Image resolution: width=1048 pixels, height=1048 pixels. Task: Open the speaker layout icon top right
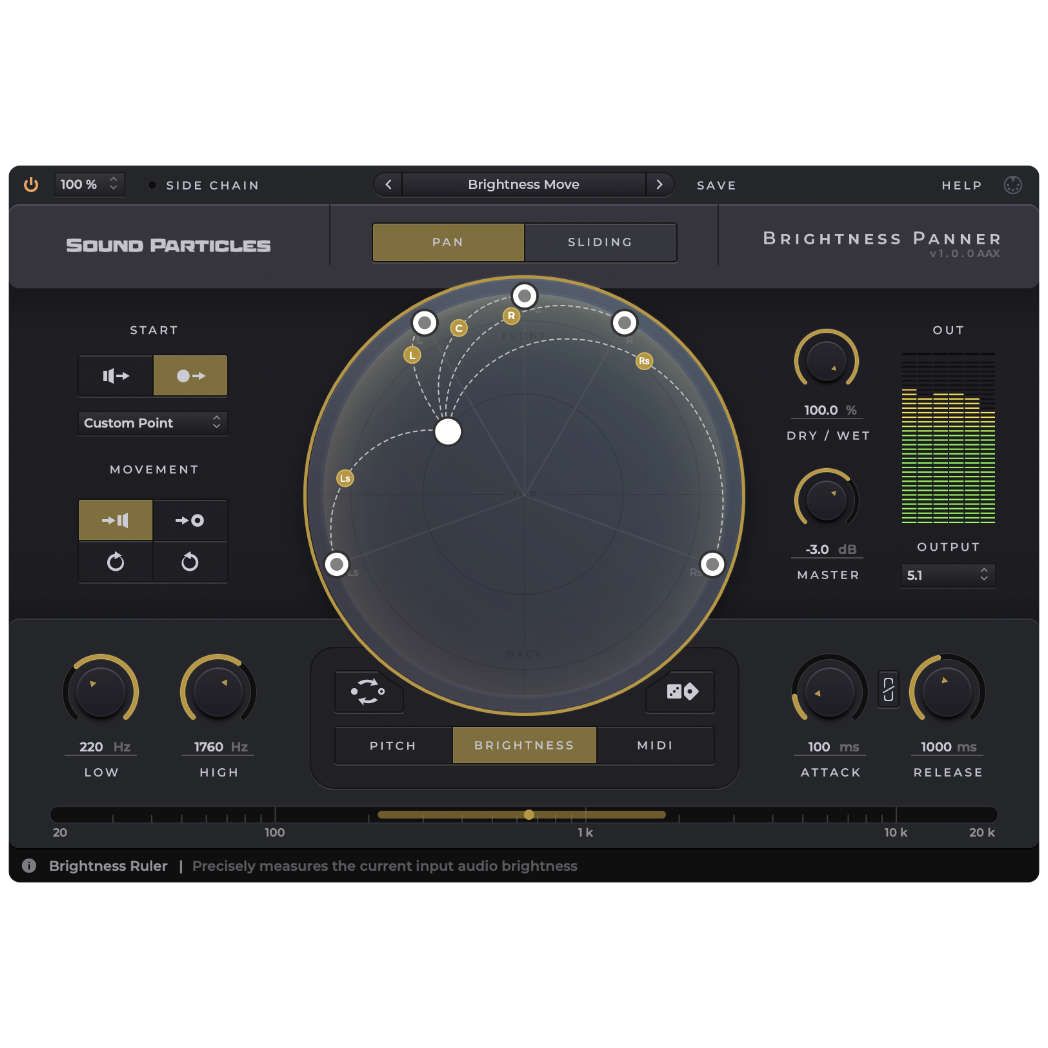coord(1013,185)
